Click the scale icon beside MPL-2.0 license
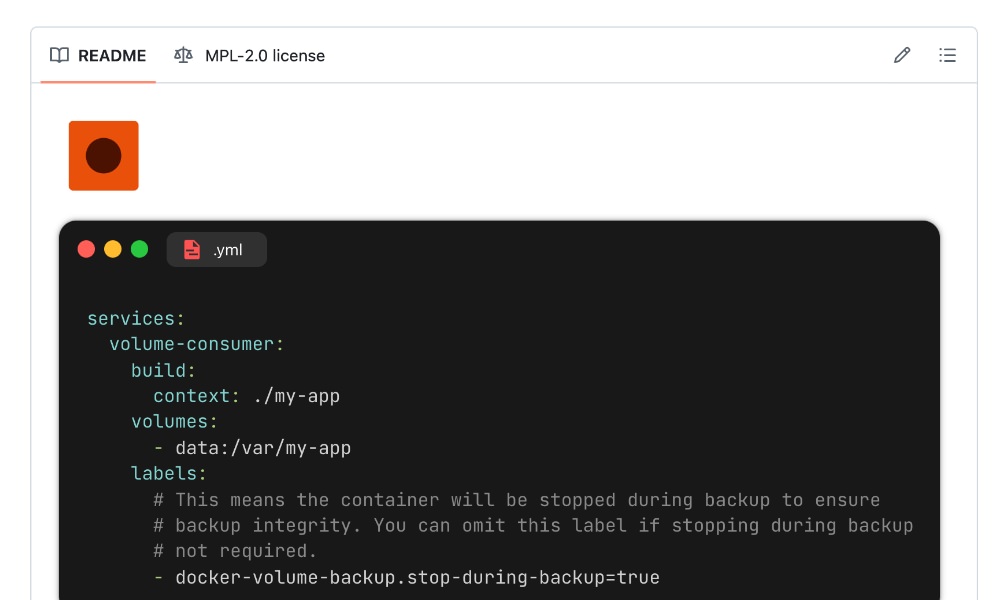1000x600 pixels. coord(181,55)
